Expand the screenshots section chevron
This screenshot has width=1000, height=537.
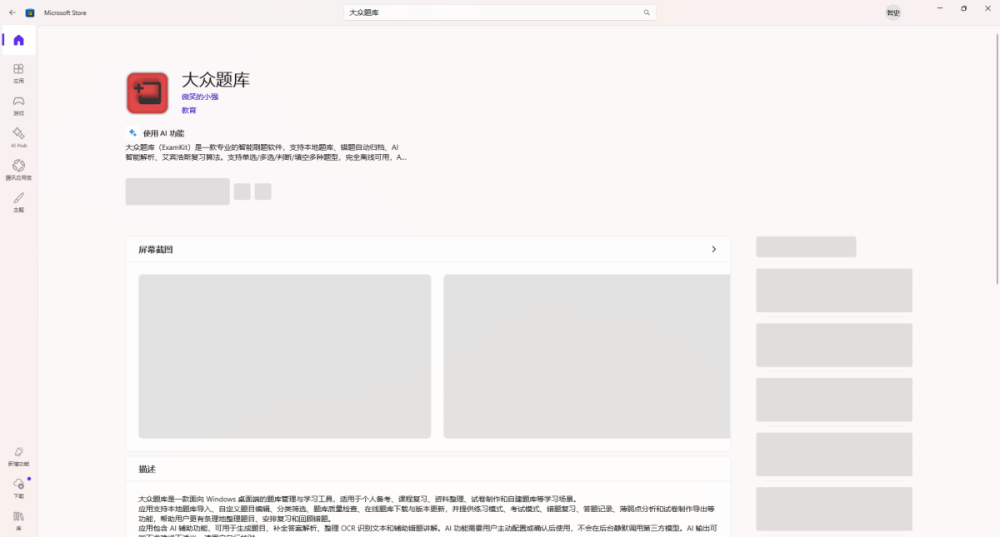(x=714, y=249)
